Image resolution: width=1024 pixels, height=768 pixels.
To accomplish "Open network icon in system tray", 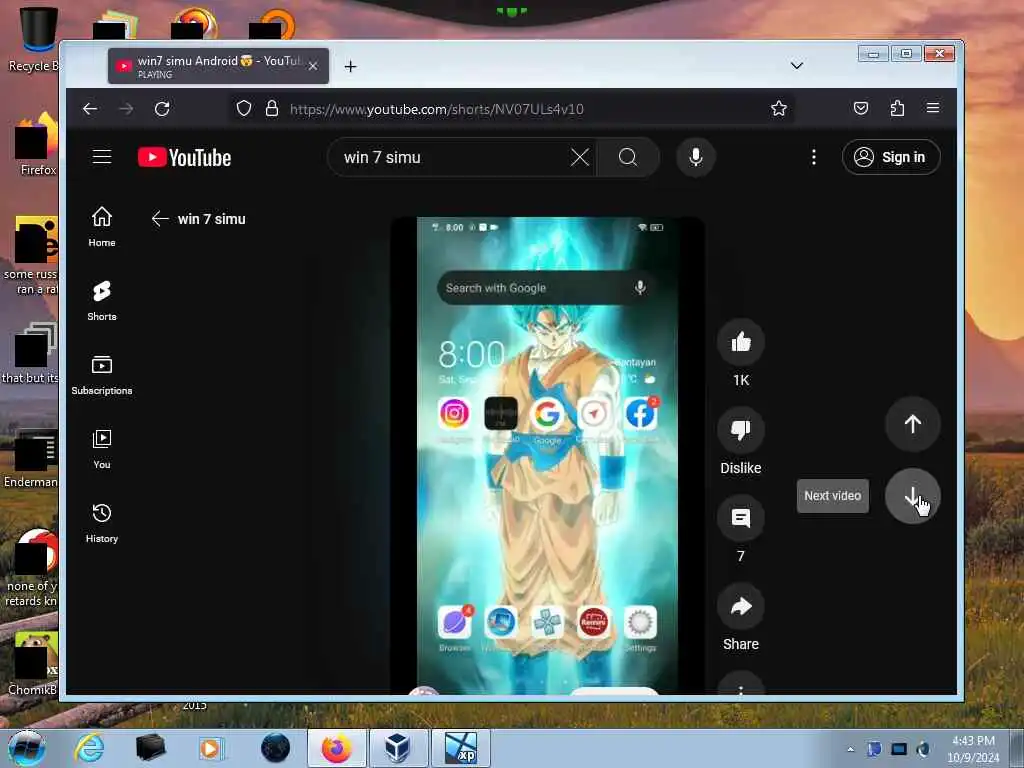I will click(x=899, y=749).
